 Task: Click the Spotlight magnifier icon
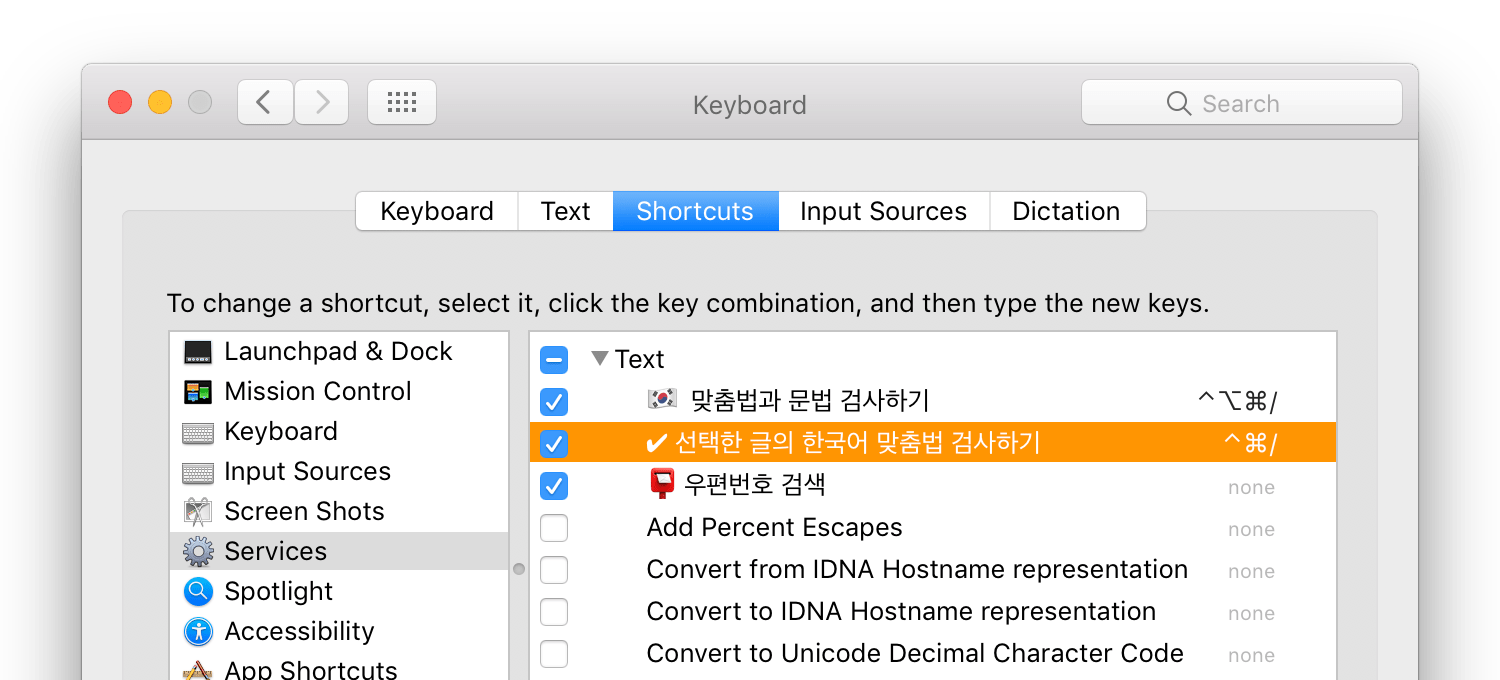coord(198,592)
